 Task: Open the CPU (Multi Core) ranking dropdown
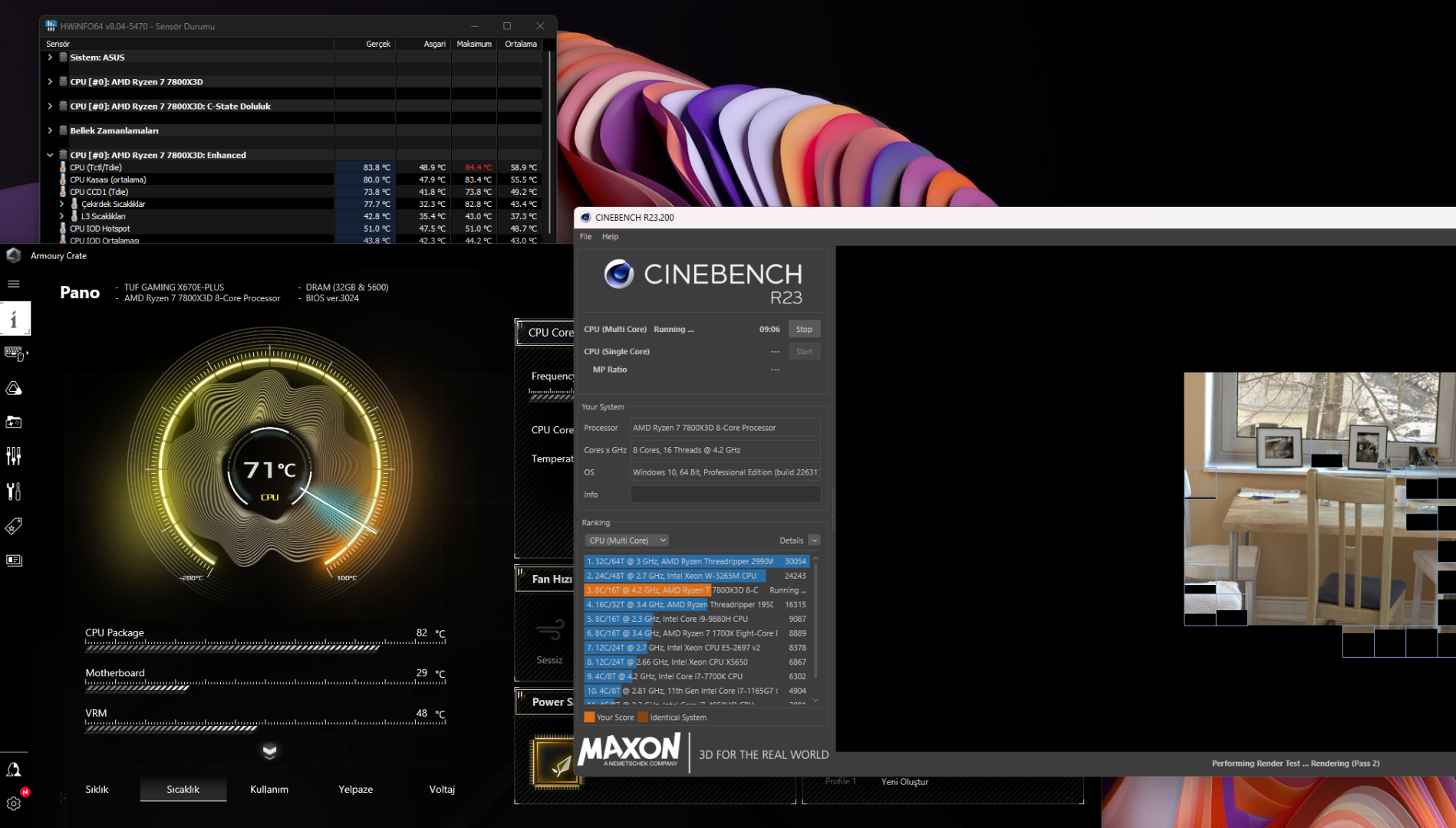627,540
